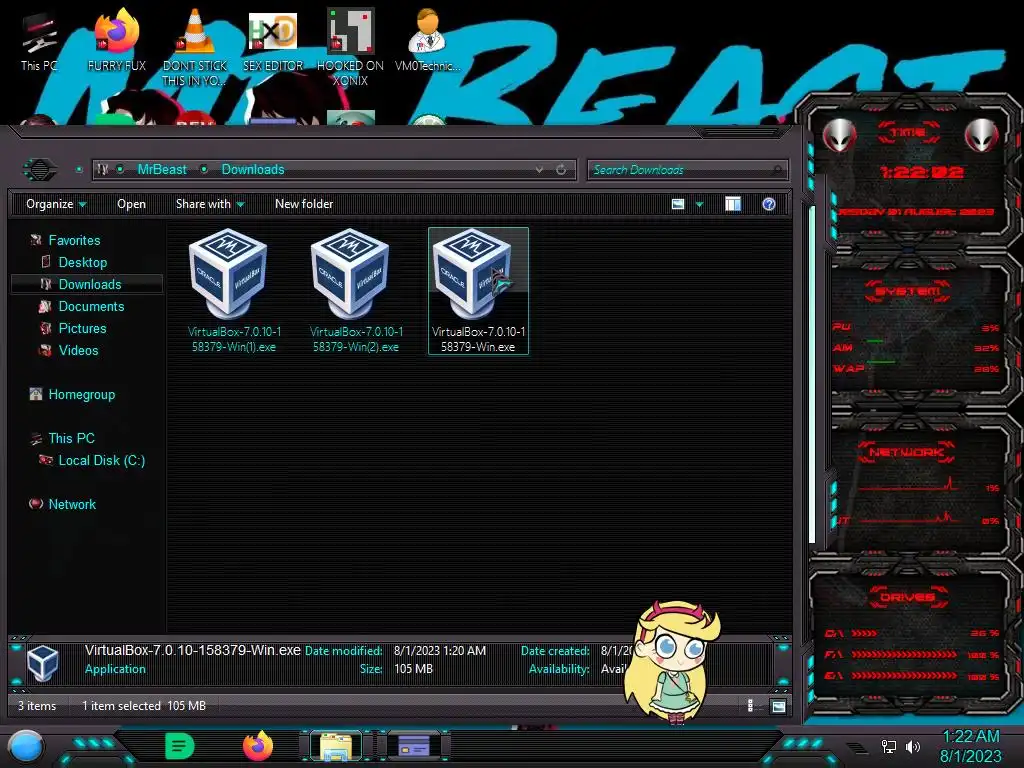This screenshot has height=768, width=1024.
Task: Click the New folder button
Action: point(304,204)
